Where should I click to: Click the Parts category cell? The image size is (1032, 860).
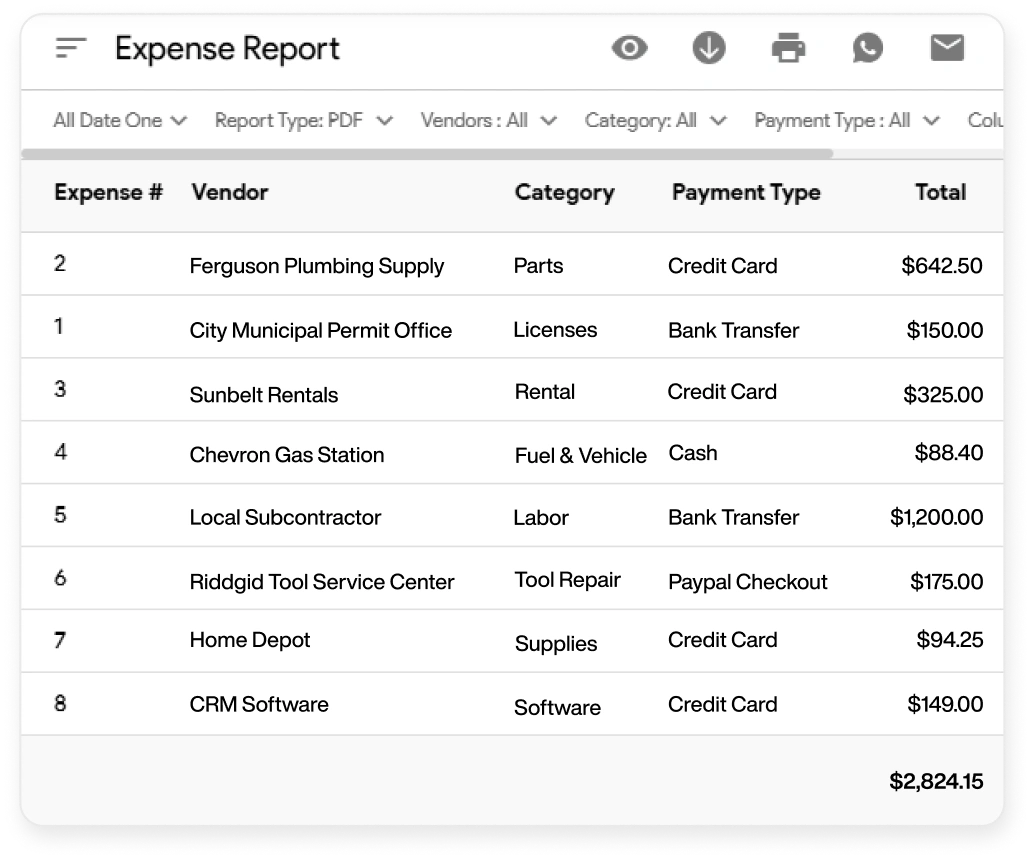click(538, 266)
